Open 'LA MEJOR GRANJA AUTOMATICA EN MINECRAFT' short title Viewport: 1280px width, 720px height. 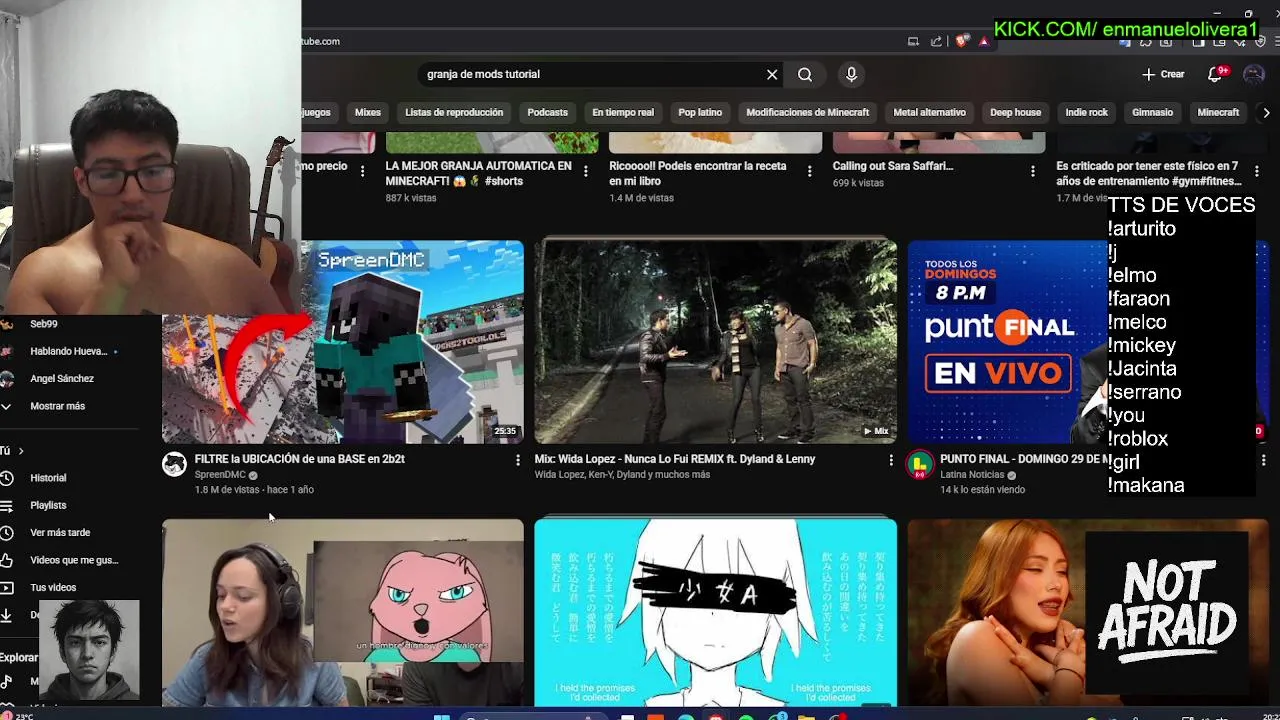(478, 173)
